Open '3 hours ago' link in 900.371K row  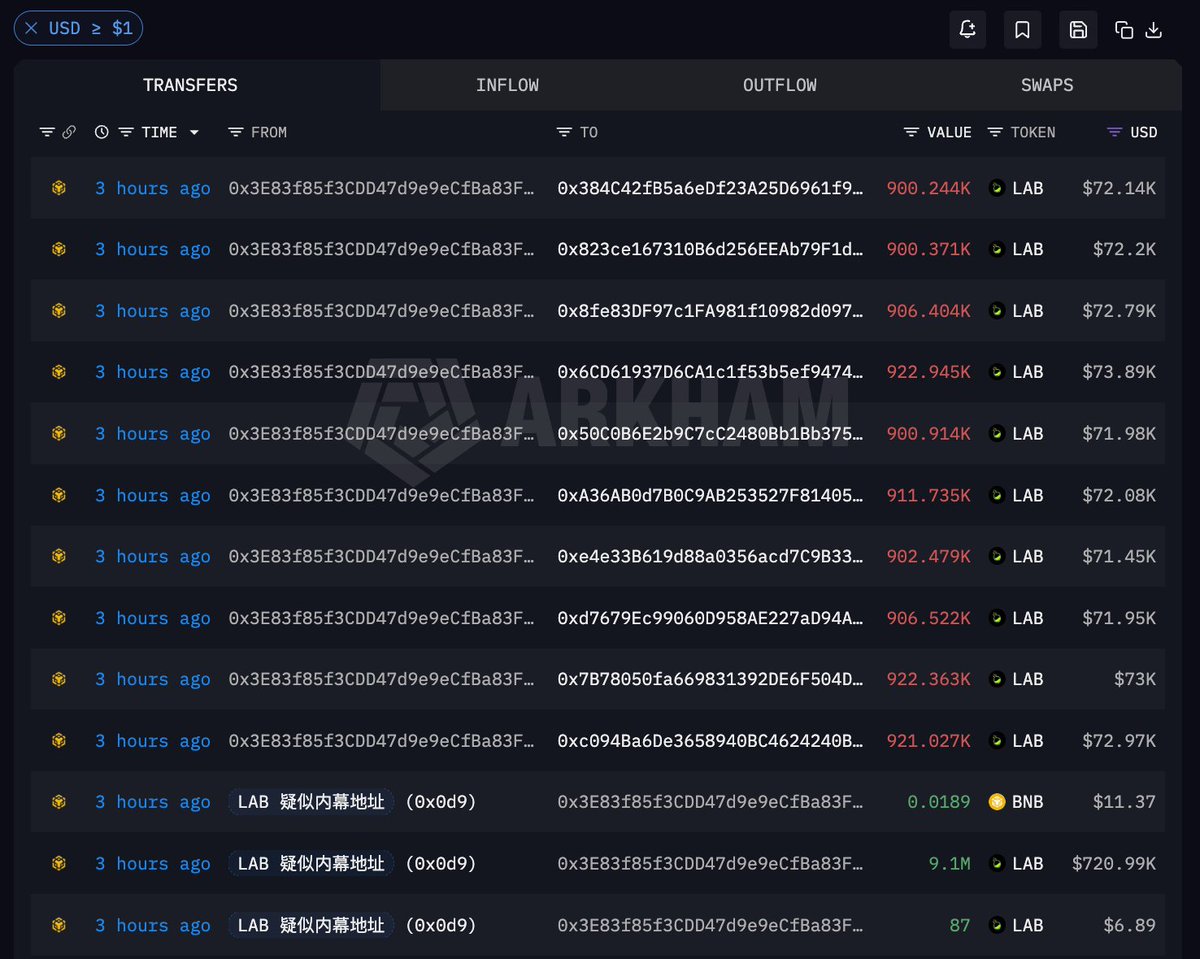tap(152, 249)
